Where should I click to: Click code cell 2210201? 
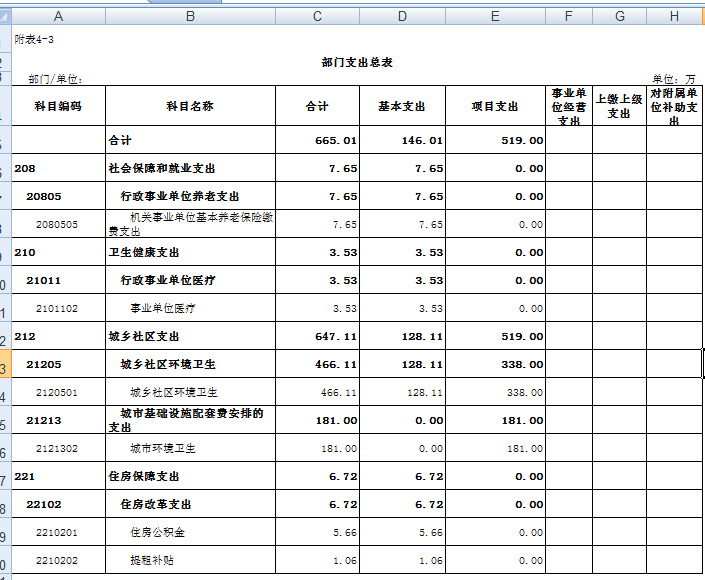(x=58, y=532)
